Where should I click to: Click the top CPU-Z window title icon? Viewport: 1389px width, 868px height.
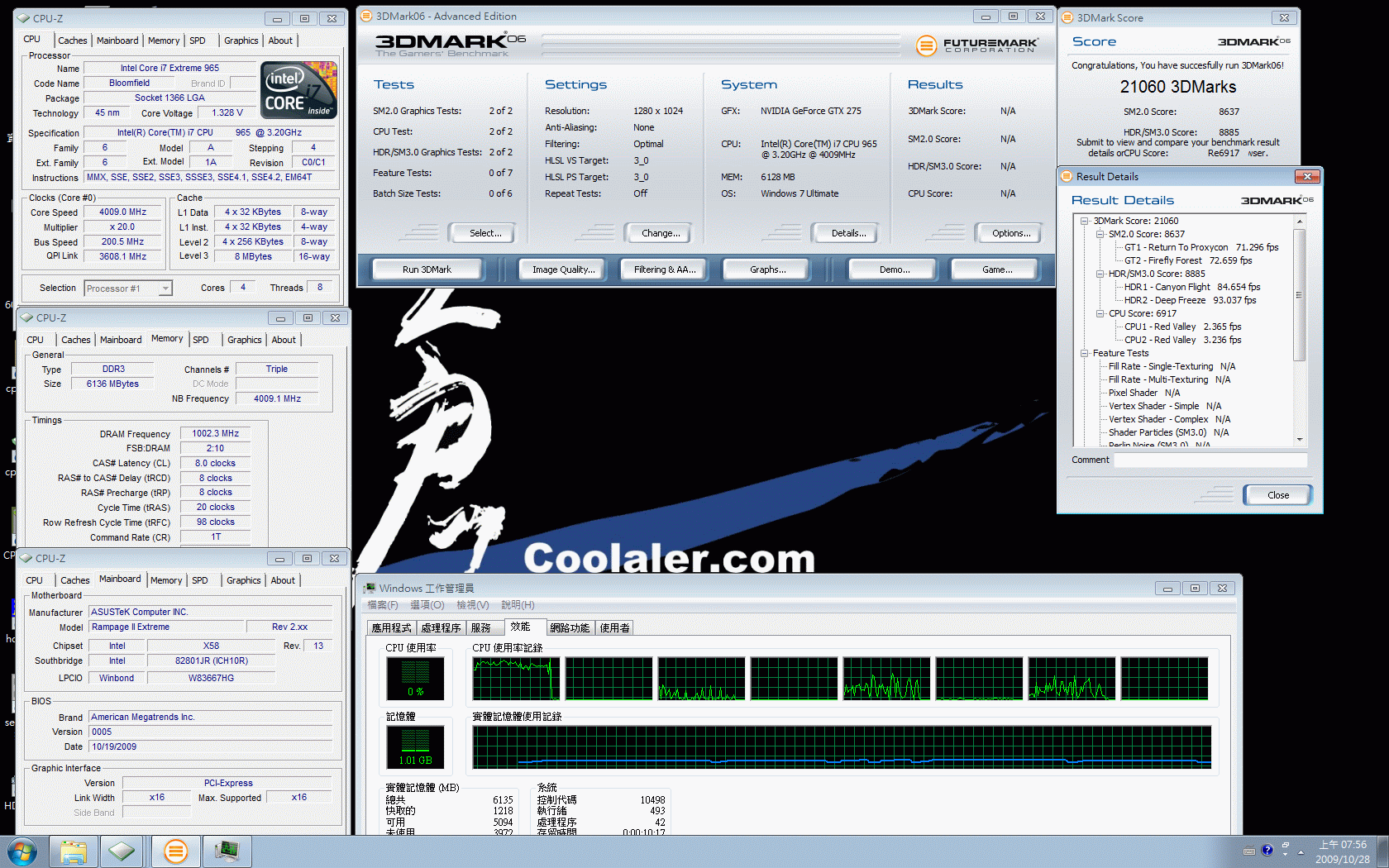coord(25,18)
